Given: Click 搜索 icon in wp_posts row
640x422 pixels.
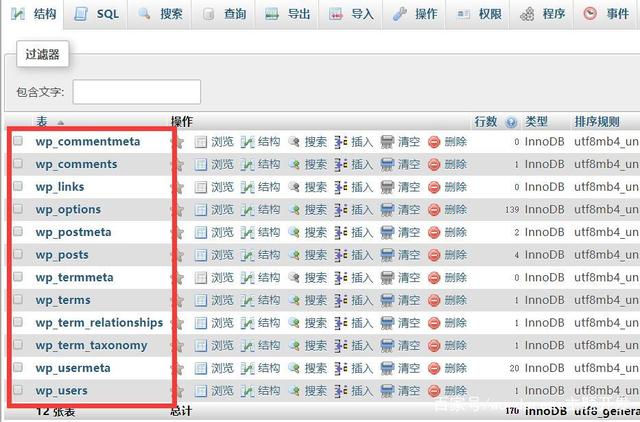Looking at the screenshot, I should pos(294,255).
